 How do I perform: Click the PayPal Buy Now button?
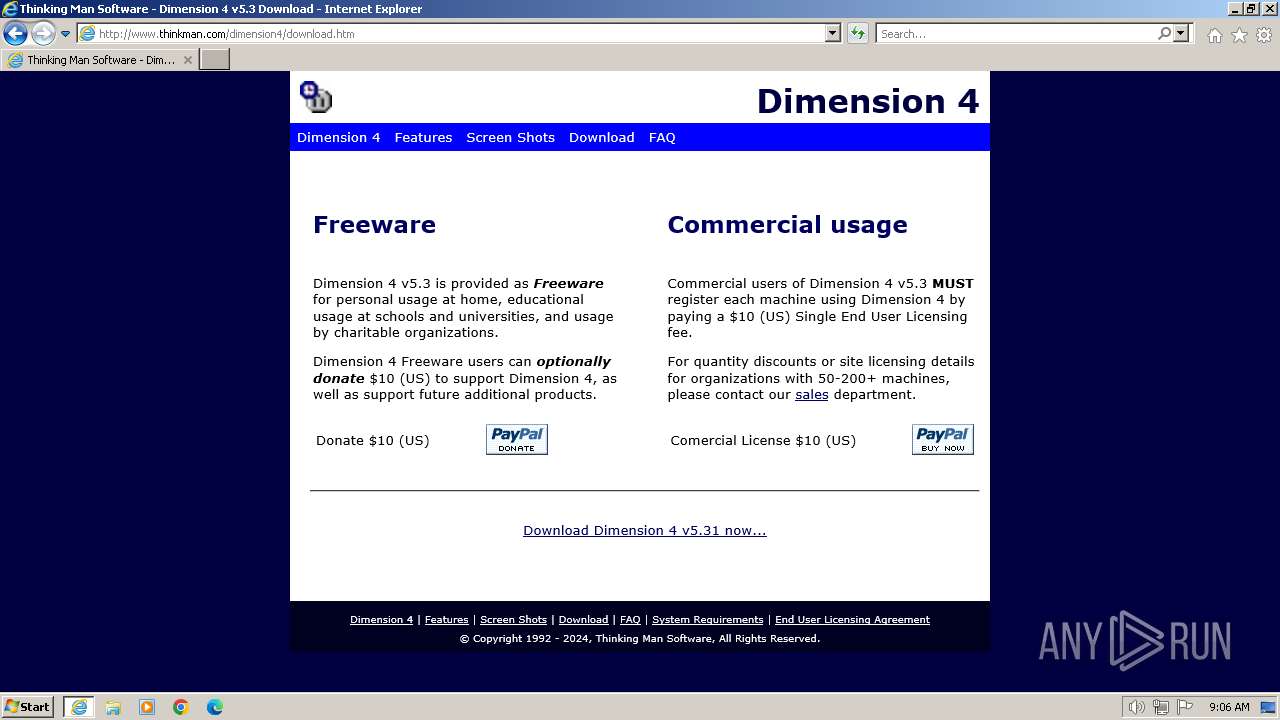943,439
